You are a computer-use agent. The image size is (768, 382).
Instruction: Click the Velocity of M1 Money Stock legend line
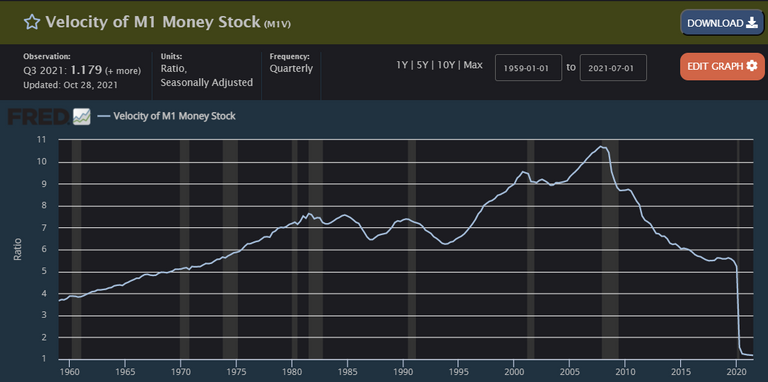(103, 117)
